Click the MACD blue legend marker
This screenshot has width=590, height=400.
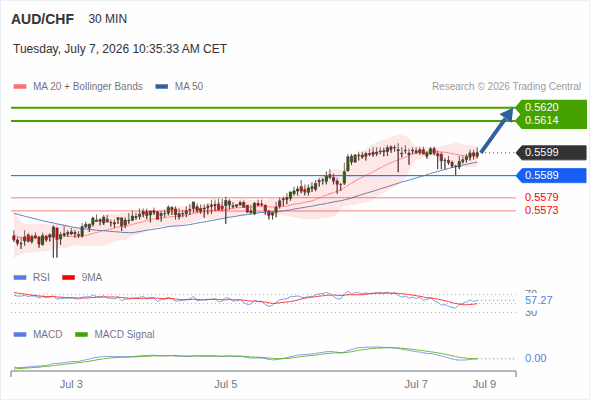[20, 335]
